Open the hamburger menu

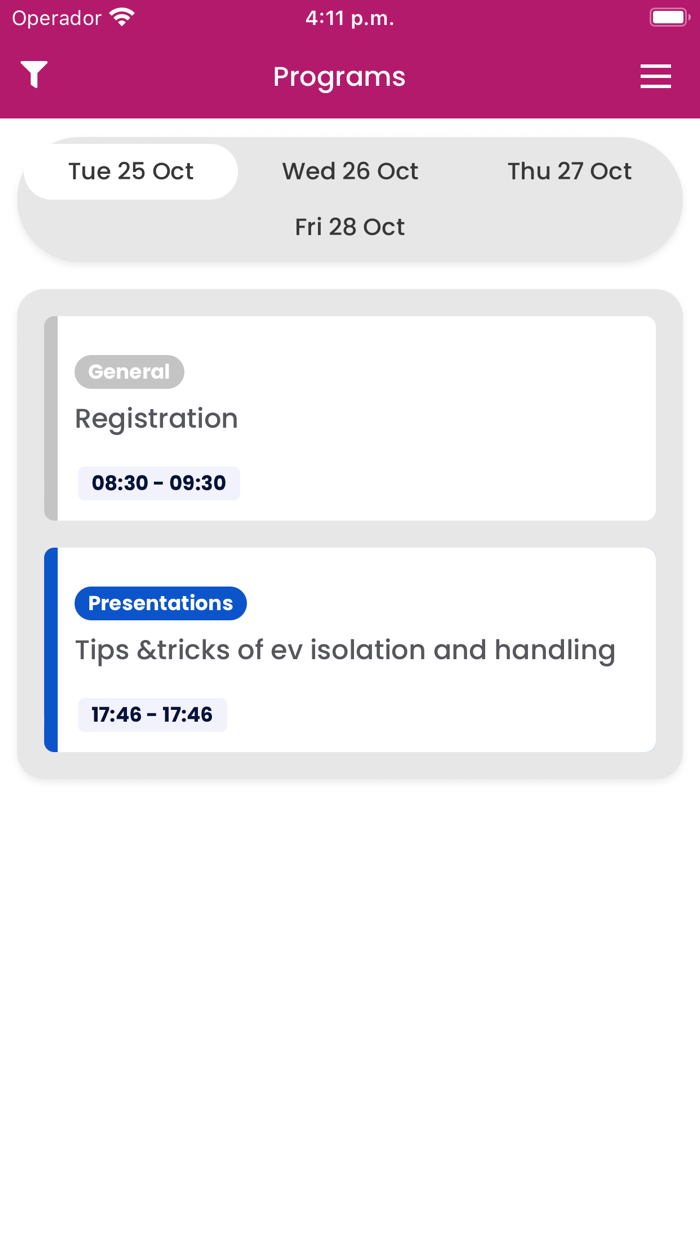tap(655, 76)
